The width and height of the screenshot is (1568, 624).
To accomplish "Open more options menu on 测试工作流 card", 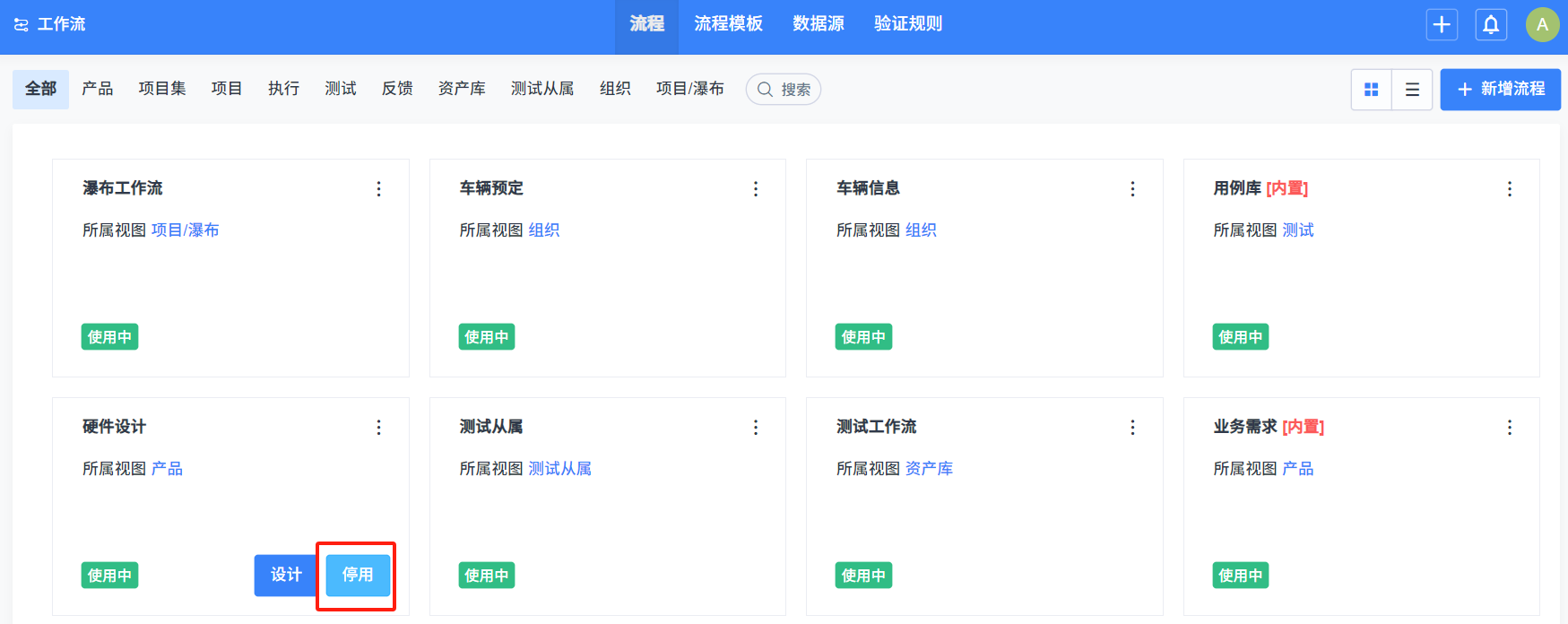I will pos(1132,428).
